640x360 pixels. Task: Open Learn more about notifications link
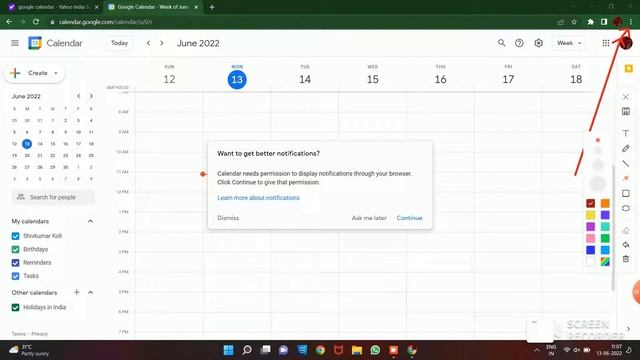pyautogui.click(x=258, y=198)
